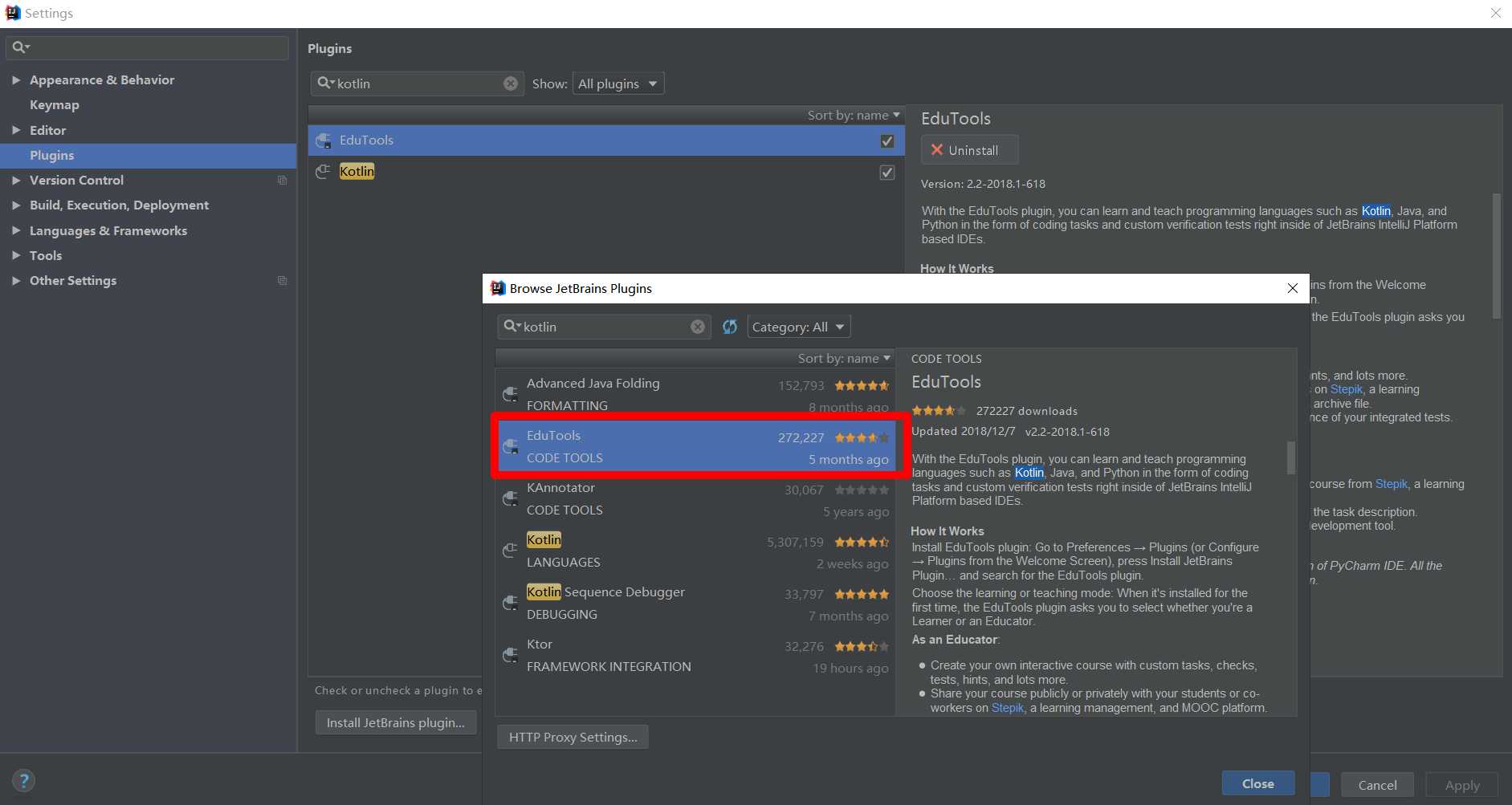This screenshot has width=1512, height=805.
Task: Open HTTP Proxy Settings...
Action: pyautogui.click(x=573, y=737)
